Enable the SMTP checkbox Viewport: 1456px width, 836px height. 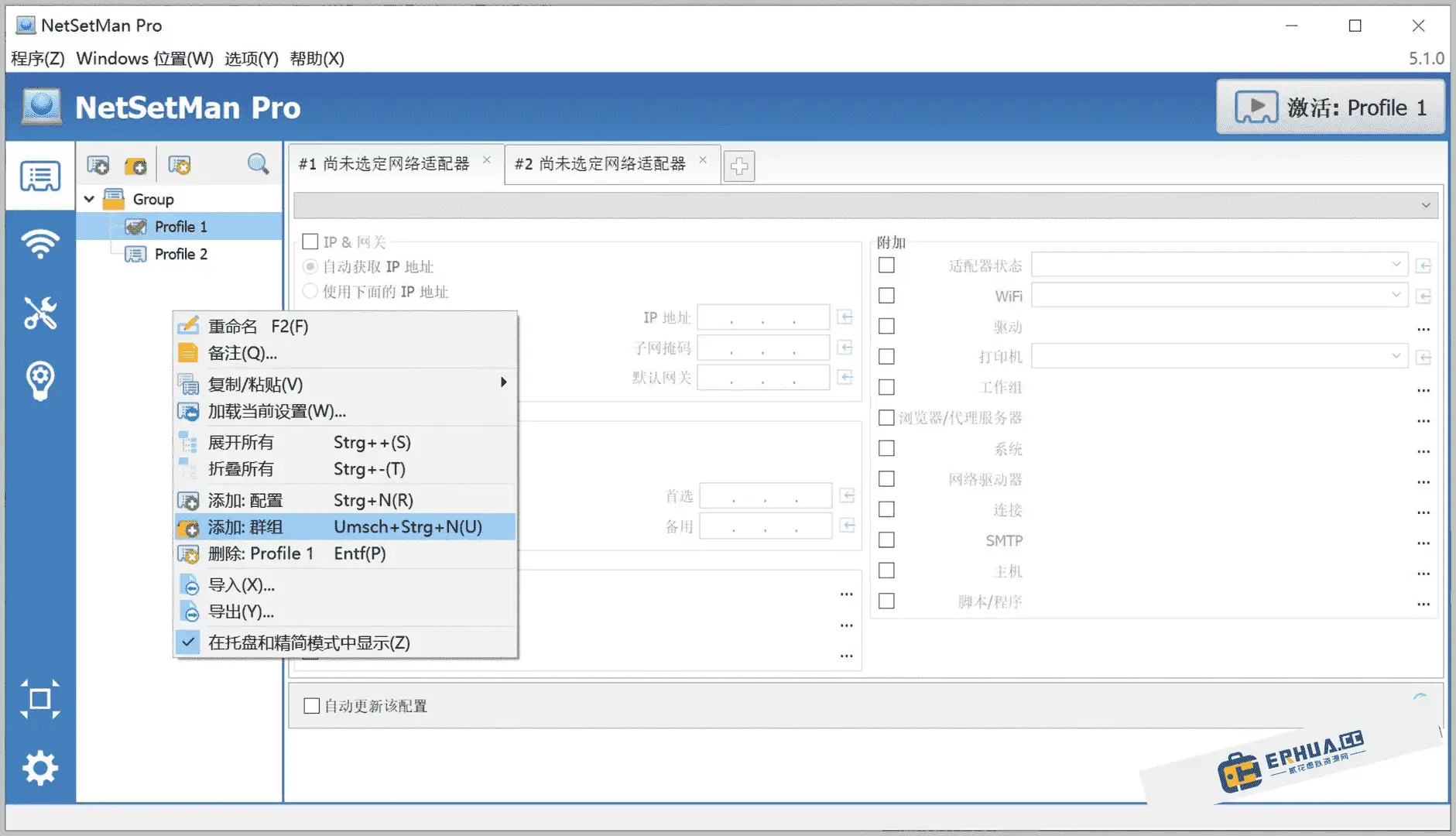point(887,540)
